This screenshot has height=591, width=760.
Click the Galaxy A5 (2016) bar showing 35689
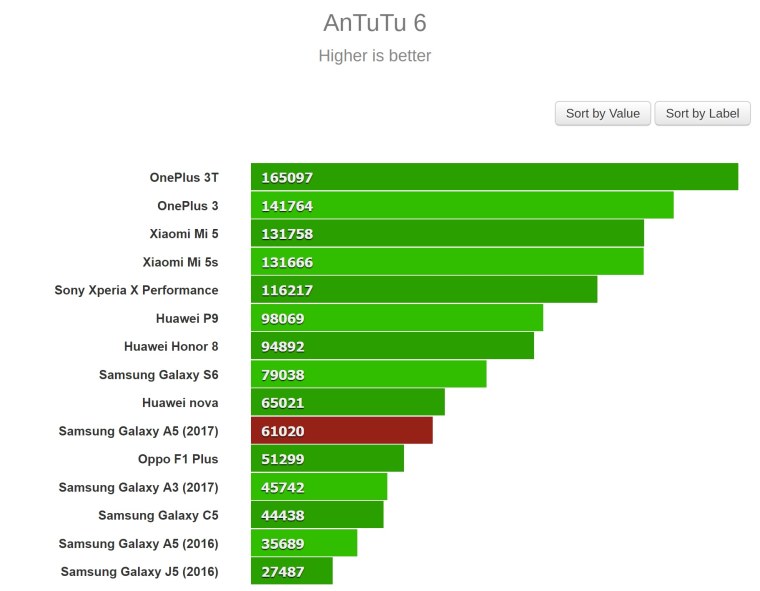(304, 543)
